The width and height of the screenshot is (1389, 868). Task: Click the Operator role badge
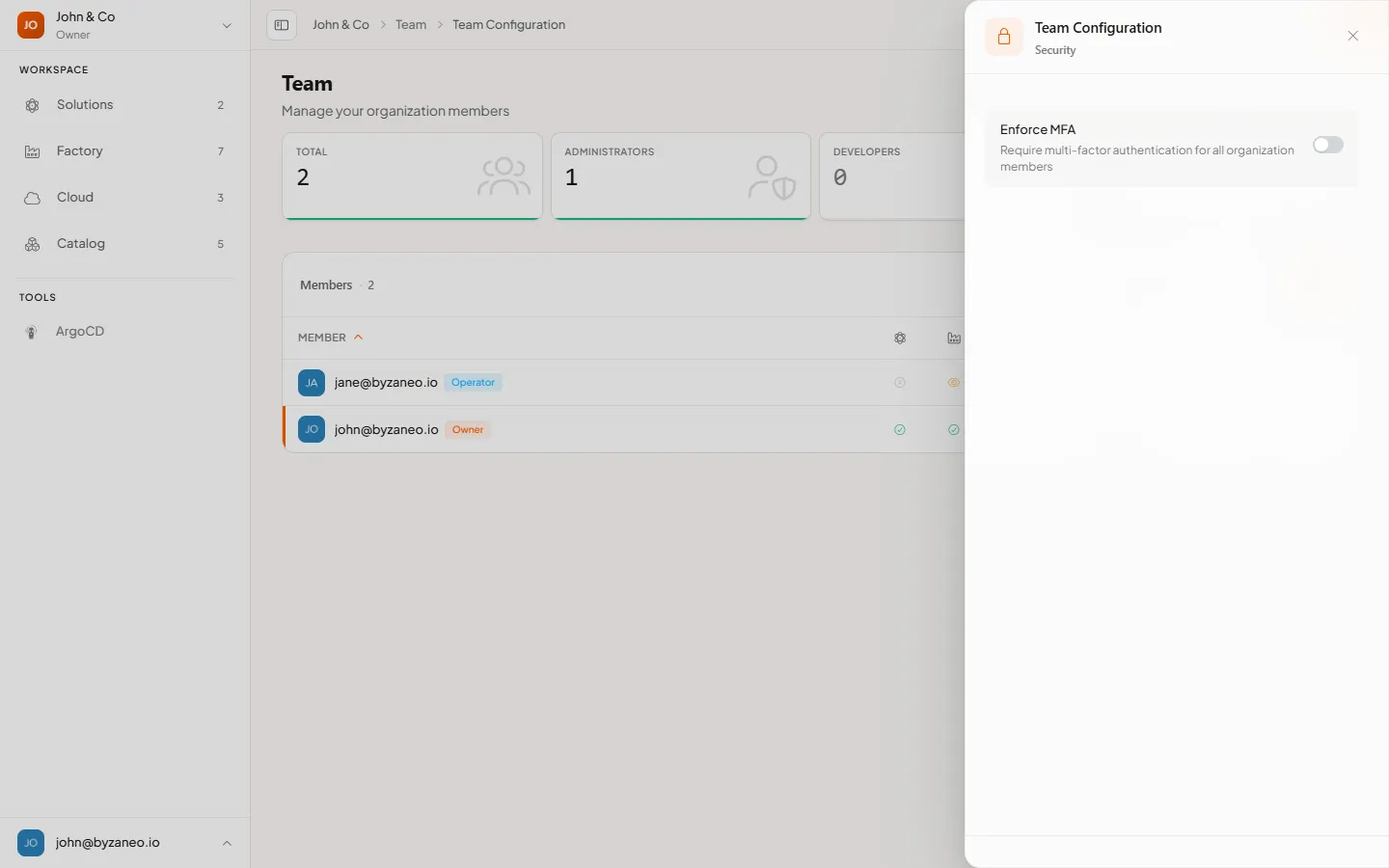tap(473, 383)
